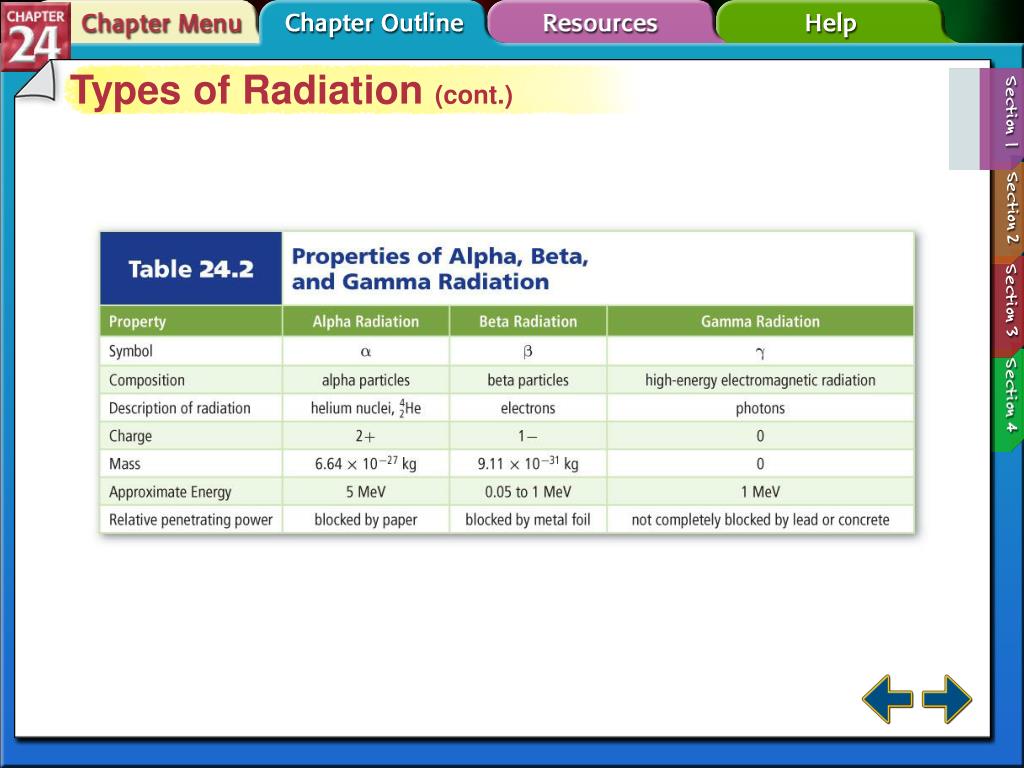The height and width of the screenshot is (768, 1024).
Task: Go to the previous slide with left arrow
Action: pyautogui.click(x=888, y=699)
